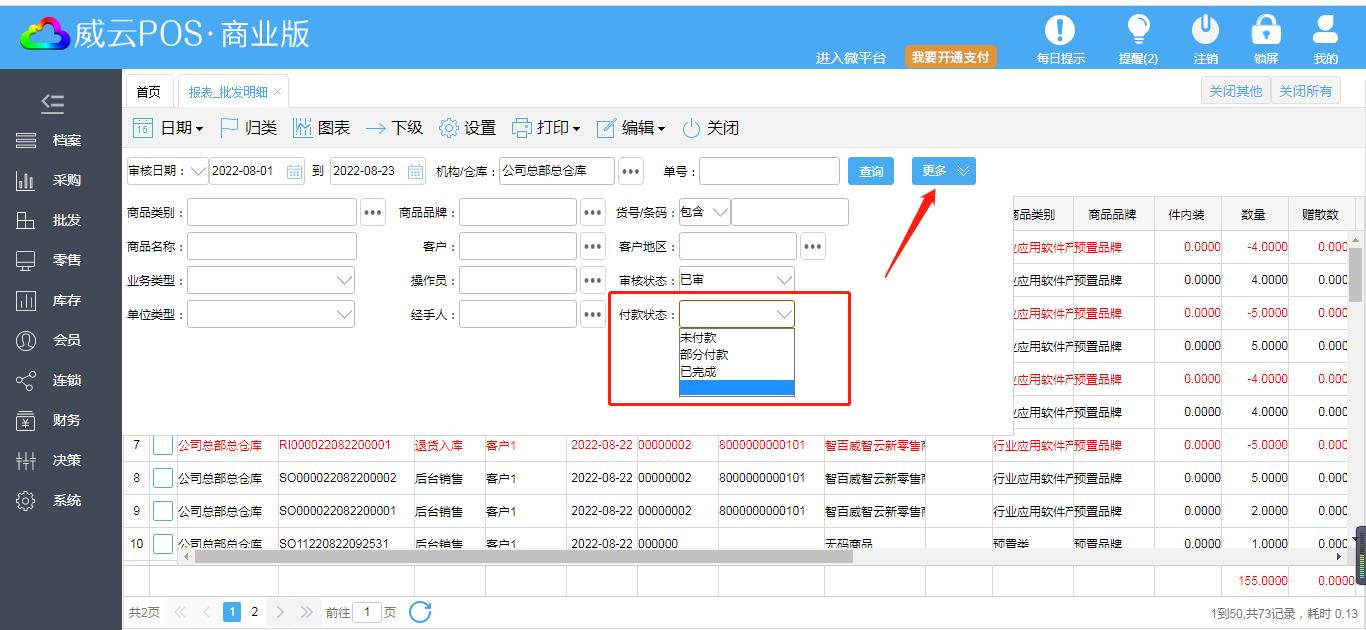The image size is (1366, 630).
Task: Select the checkbox in row 7
Action: [x=163, y=445]
